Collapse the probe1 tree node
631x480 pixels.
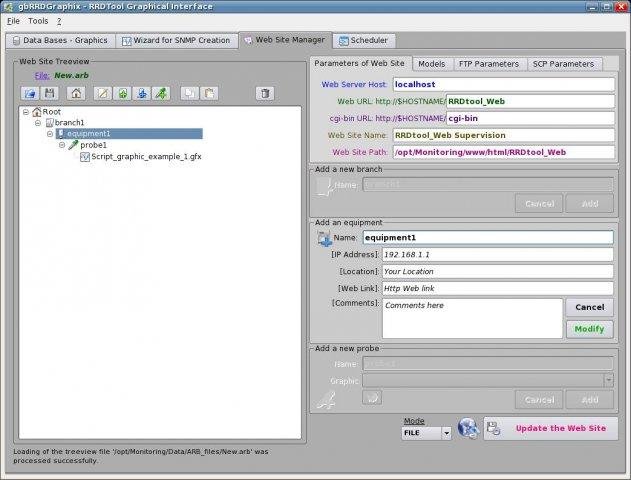pyautogui.click(x=62, y=145)
